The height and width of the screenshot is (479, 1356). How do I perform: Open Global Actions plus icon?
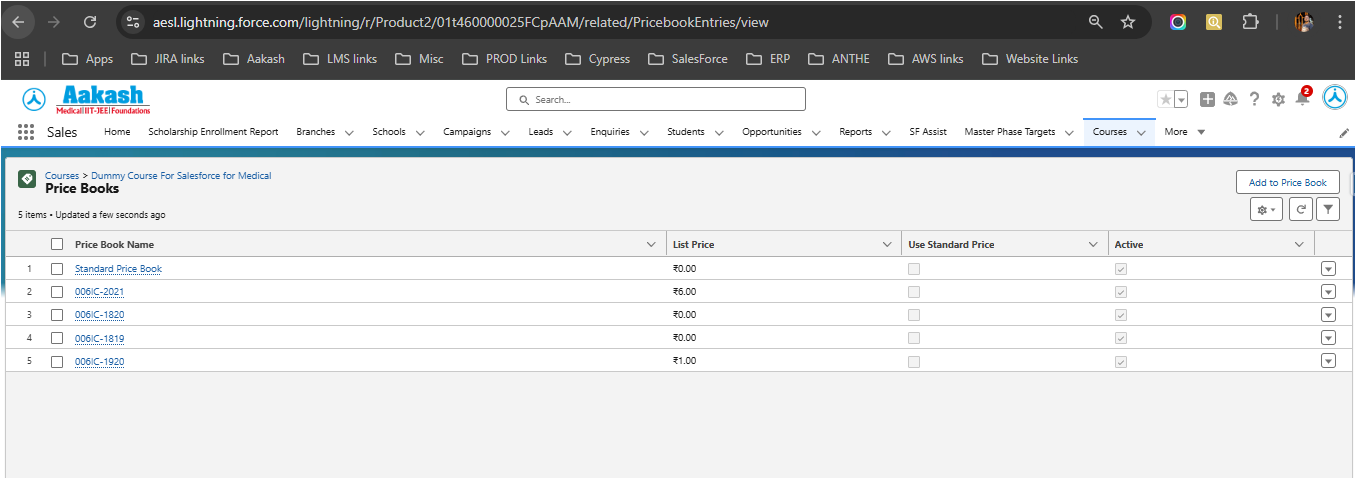click(x=1208, y=99)
